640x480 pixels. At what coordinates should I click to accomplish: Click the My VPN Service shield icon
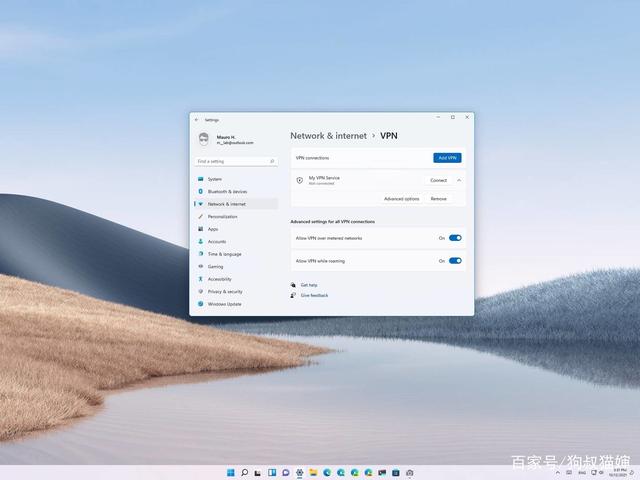click(299, 180)
